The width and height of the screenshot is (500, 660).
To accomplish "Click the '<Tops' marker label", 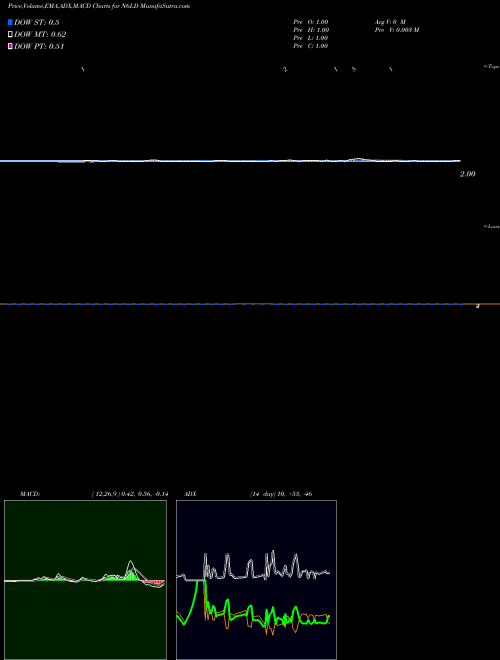I will [492, 67].
